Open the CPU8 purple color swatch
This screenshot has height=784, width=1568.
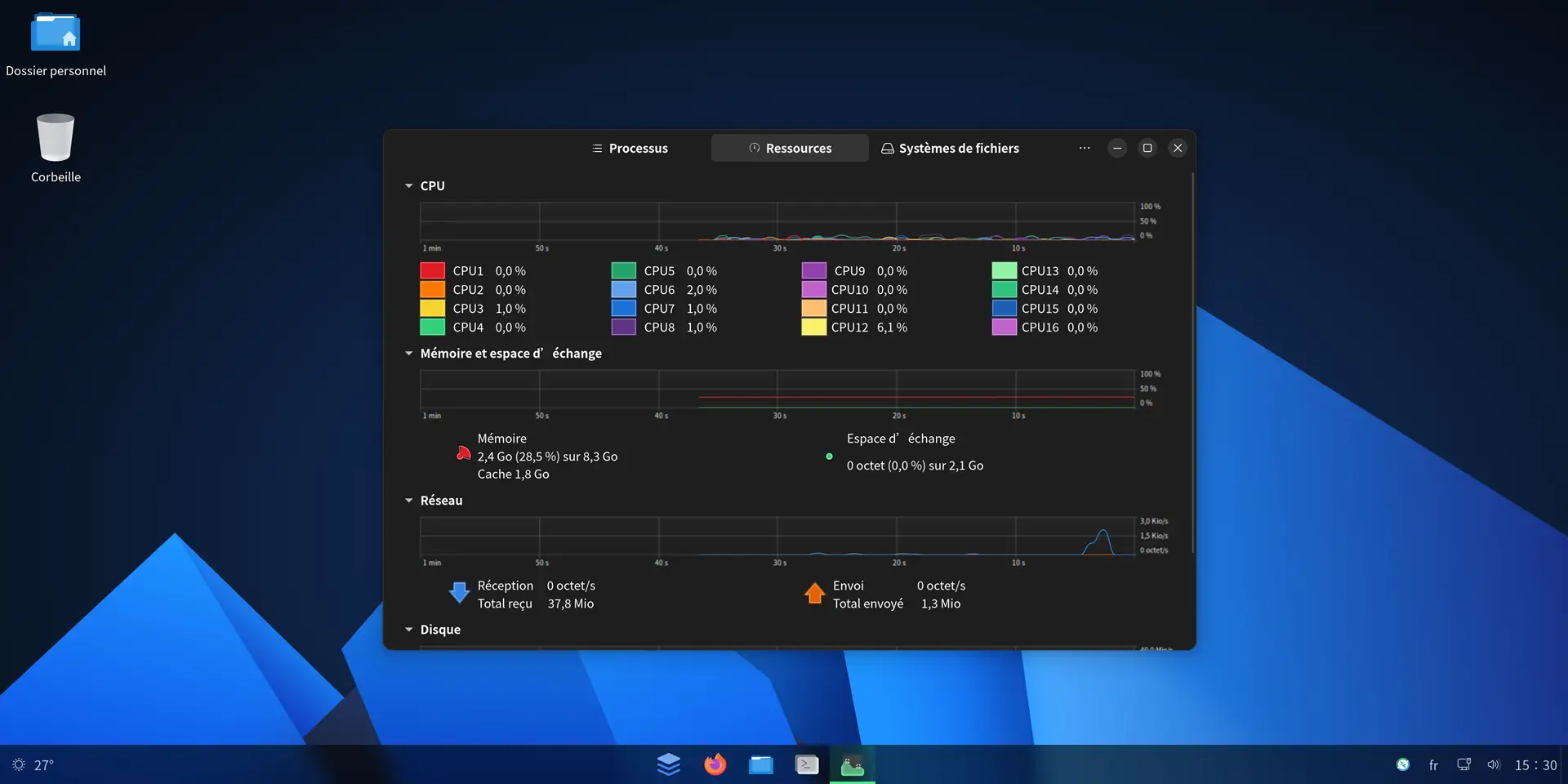tap(624, 327)
